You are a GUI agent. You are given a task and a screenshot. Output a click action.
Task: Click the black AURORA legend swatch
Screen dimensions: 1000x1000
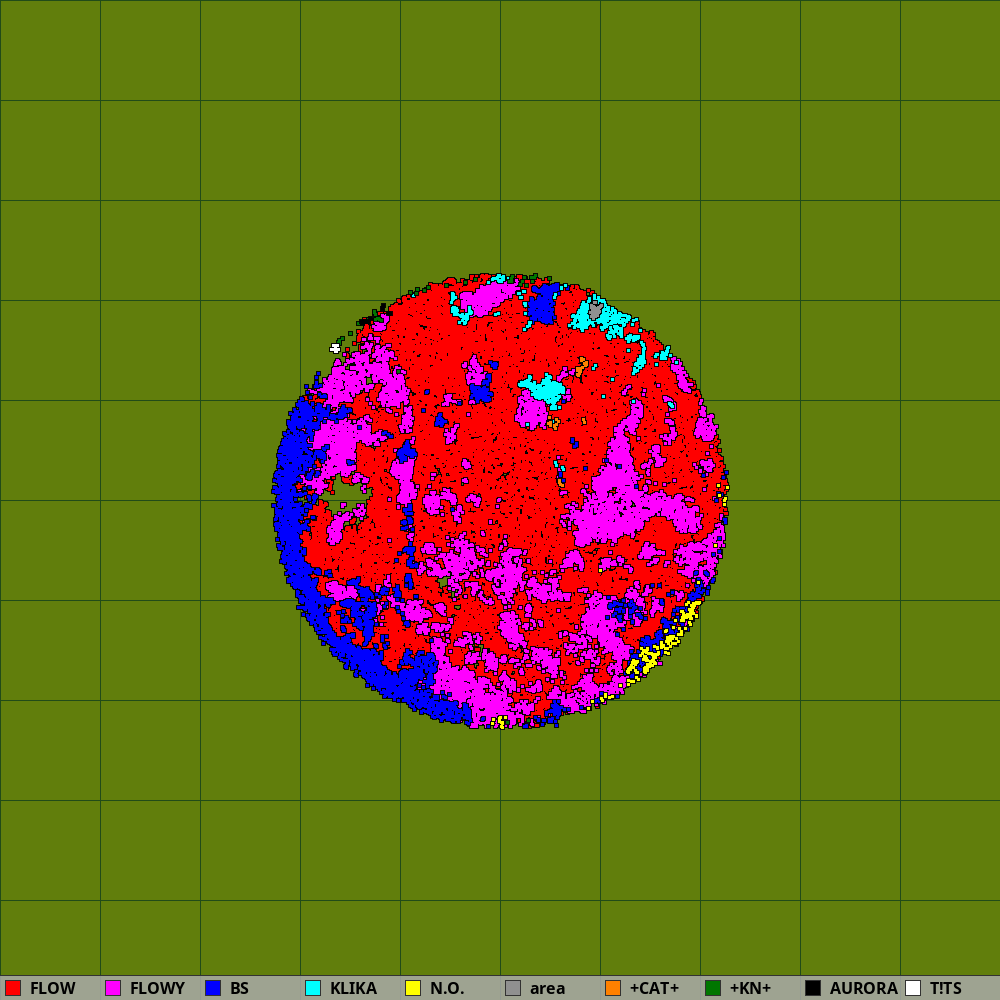pos(813,988)
